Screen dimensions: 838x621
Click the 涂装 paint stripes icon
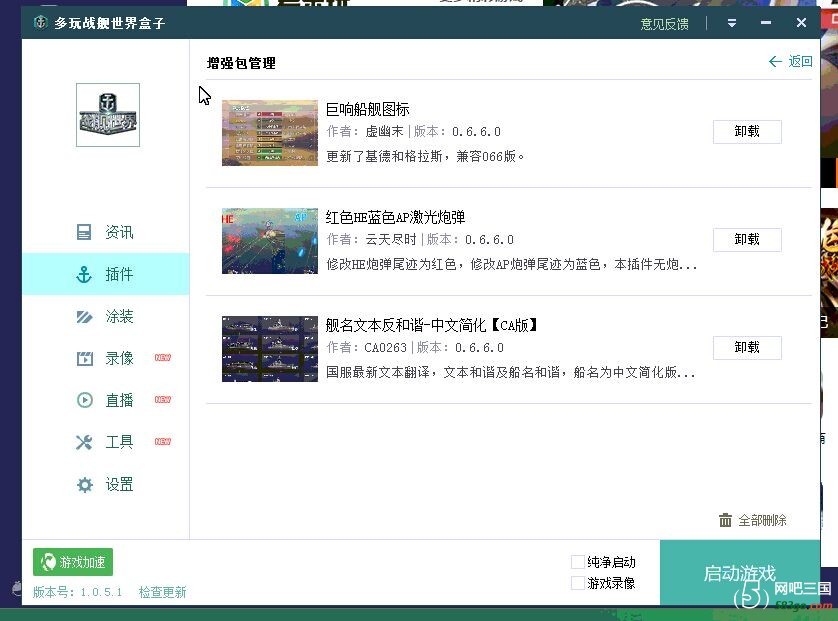click(x=84, y=316)
